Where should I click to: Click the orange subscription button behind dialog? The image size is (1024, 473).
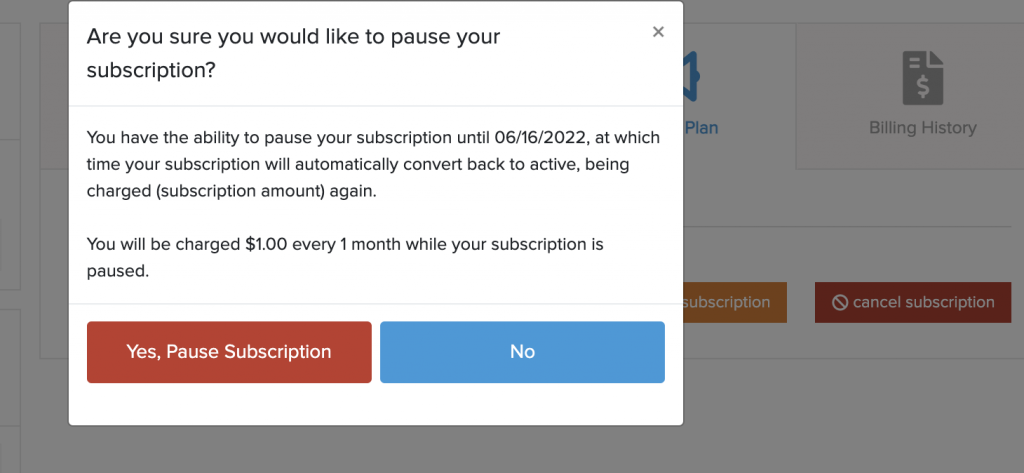[734, 302]
